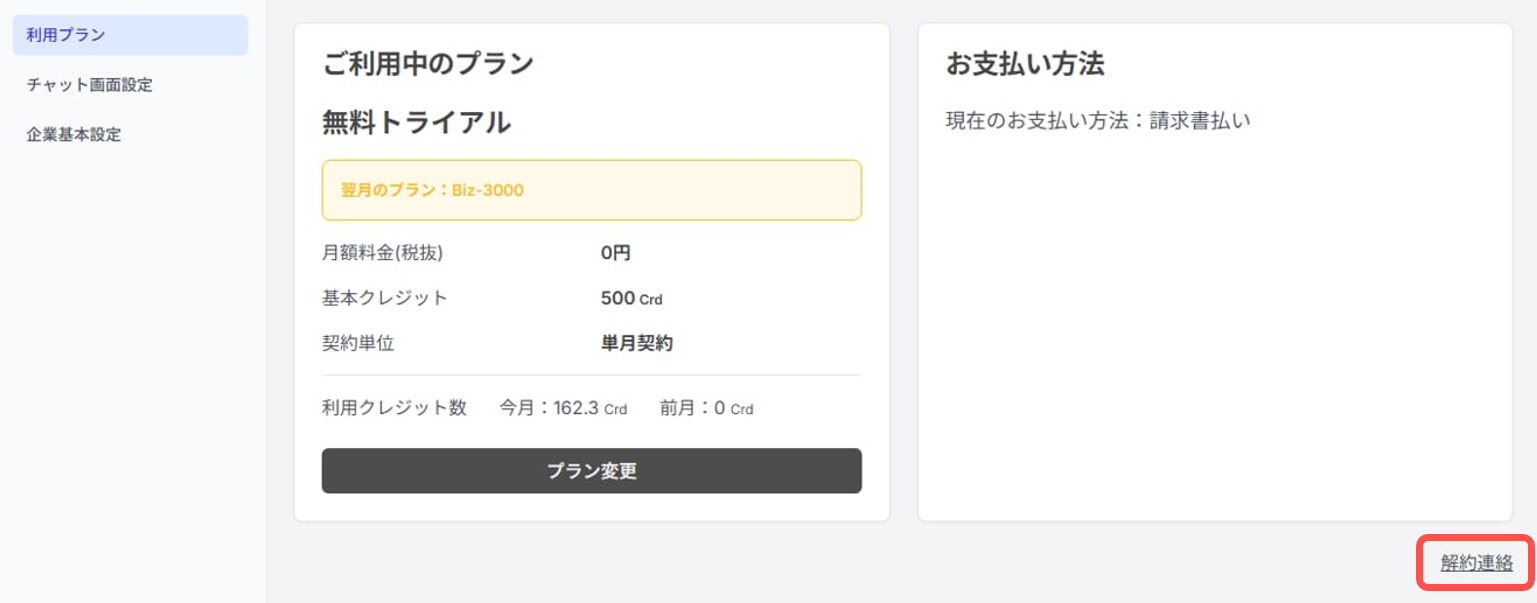Select the ご利用中のプラン card heading
Viewport: 1537px width, 603px height.
pyautogui.click(x=426, y=62)
